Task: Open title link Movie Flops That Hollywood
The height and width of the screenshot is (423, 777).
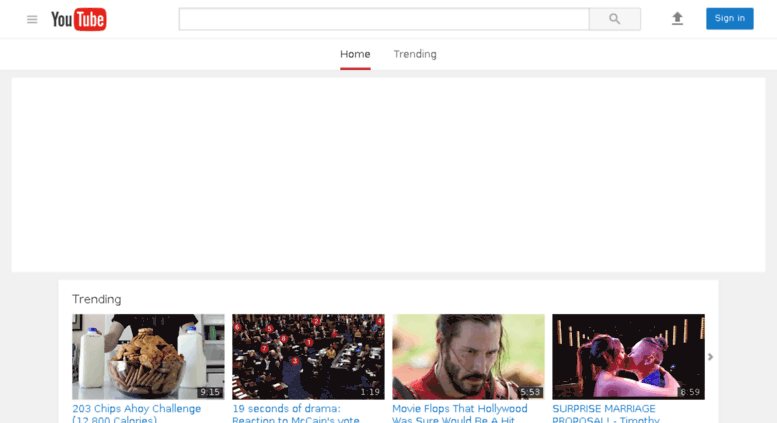Action: 460,413
